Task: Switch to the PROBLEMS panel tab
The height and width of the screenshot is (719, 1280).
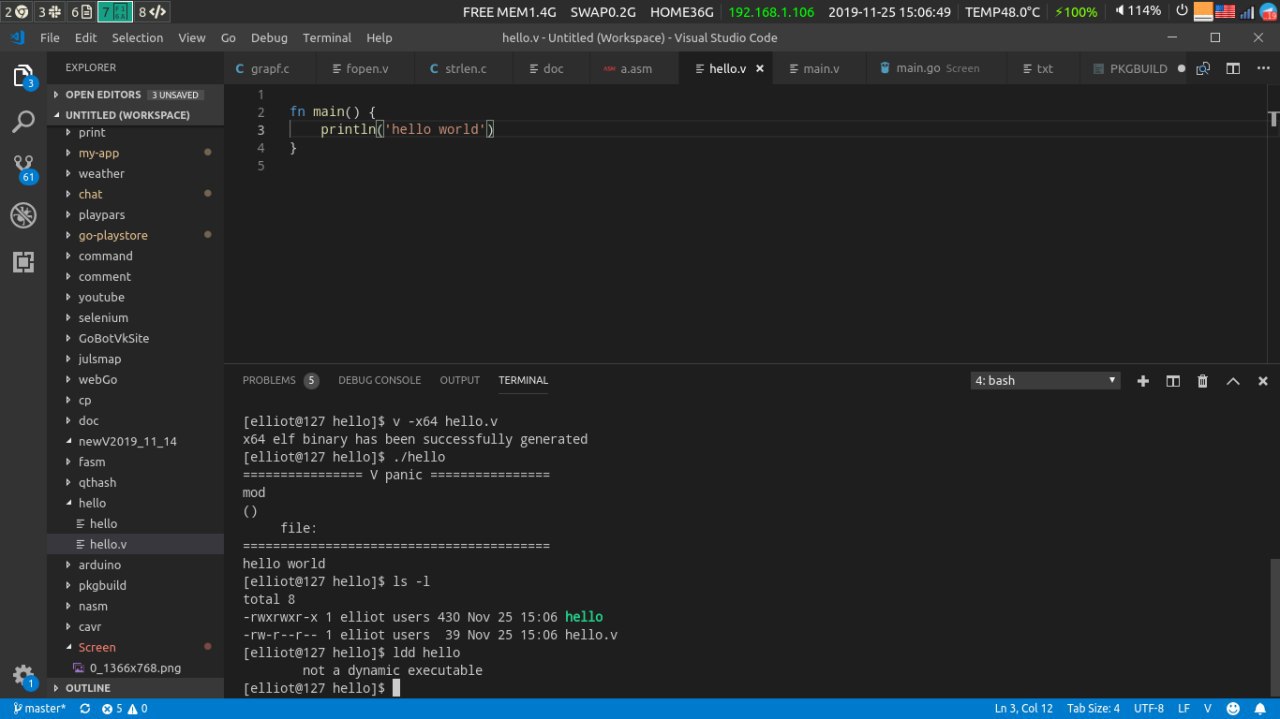Action: [280, 381]
